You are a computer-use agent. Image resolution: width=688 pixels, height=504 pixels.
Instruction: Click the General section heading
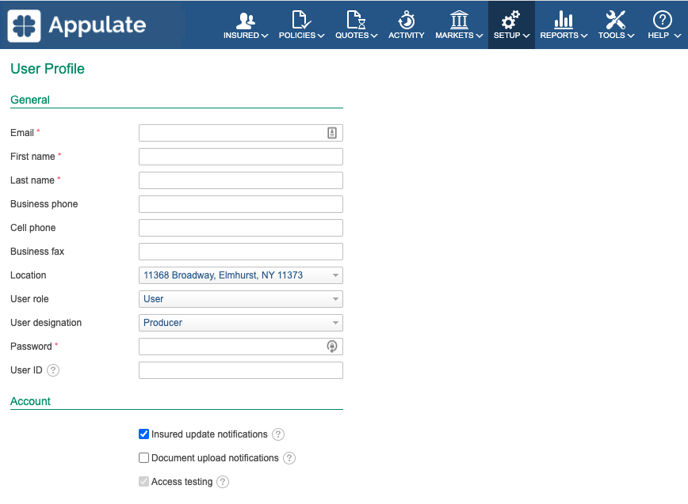coord(30,100)
